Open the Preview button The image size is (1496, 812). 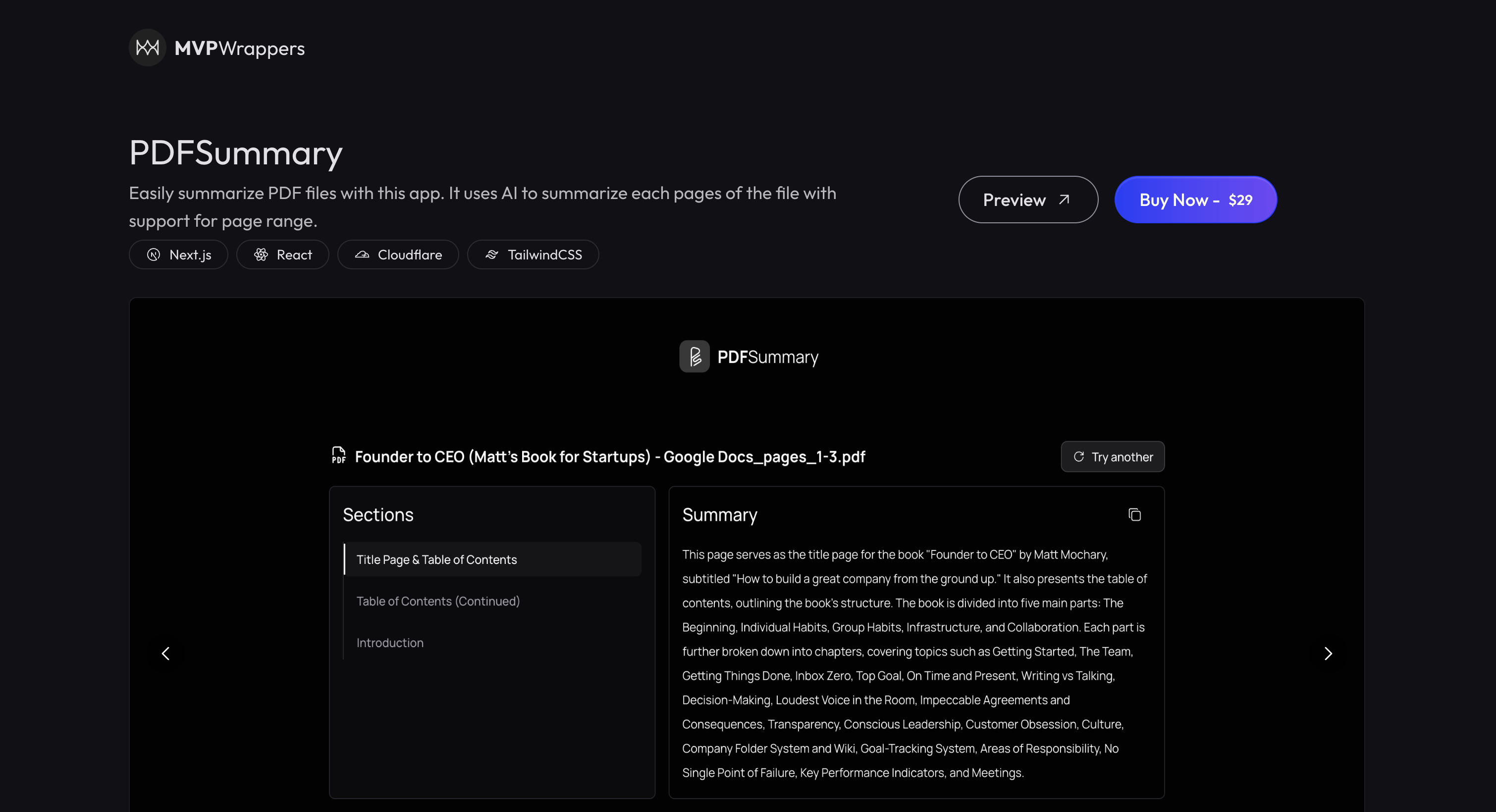[x=1027, y=200]
